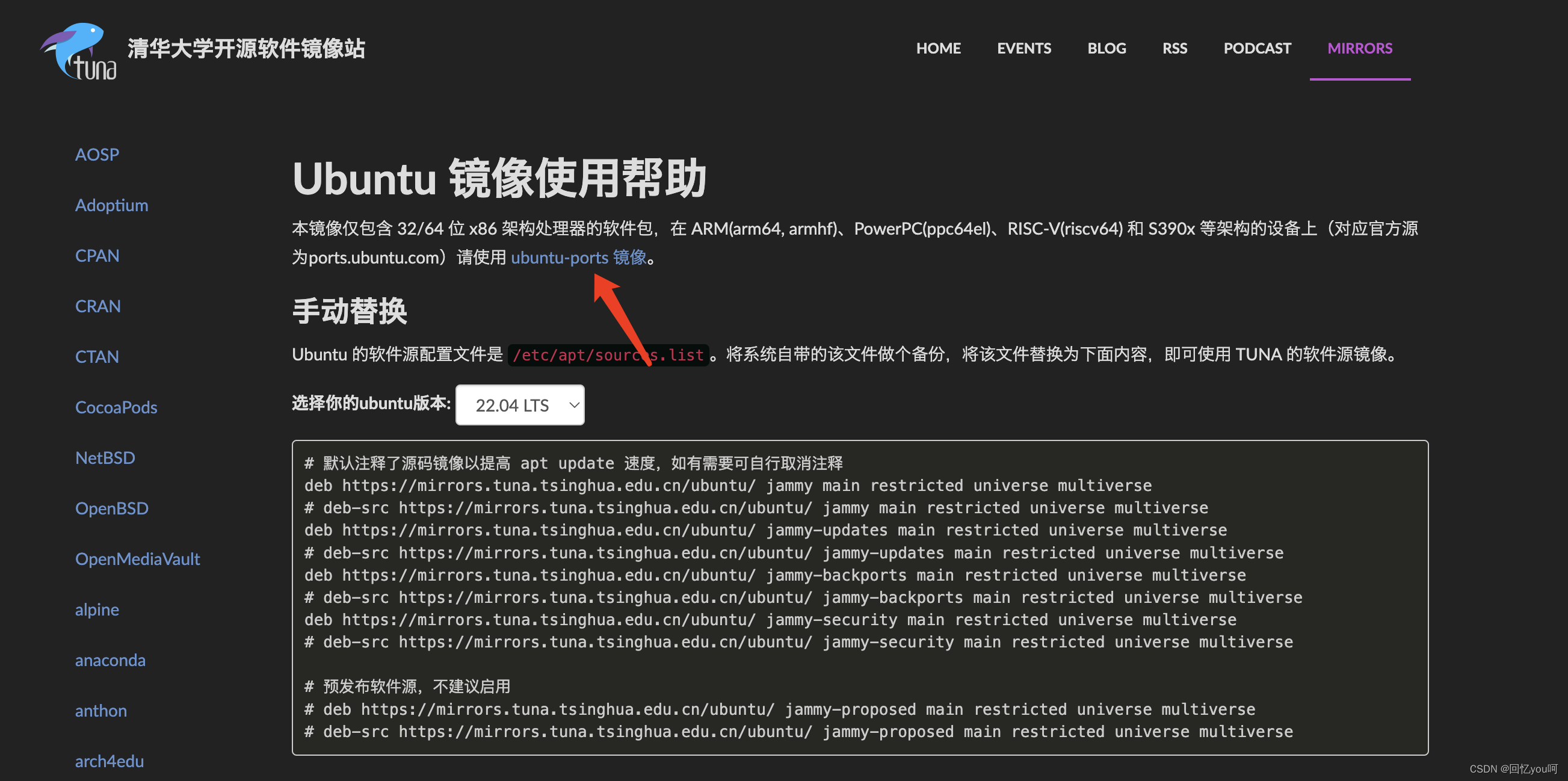Viewport: 1568px width, 781px height.
Task: Open Adoptium mirror help in sidebar
Action: pos(111,205)
